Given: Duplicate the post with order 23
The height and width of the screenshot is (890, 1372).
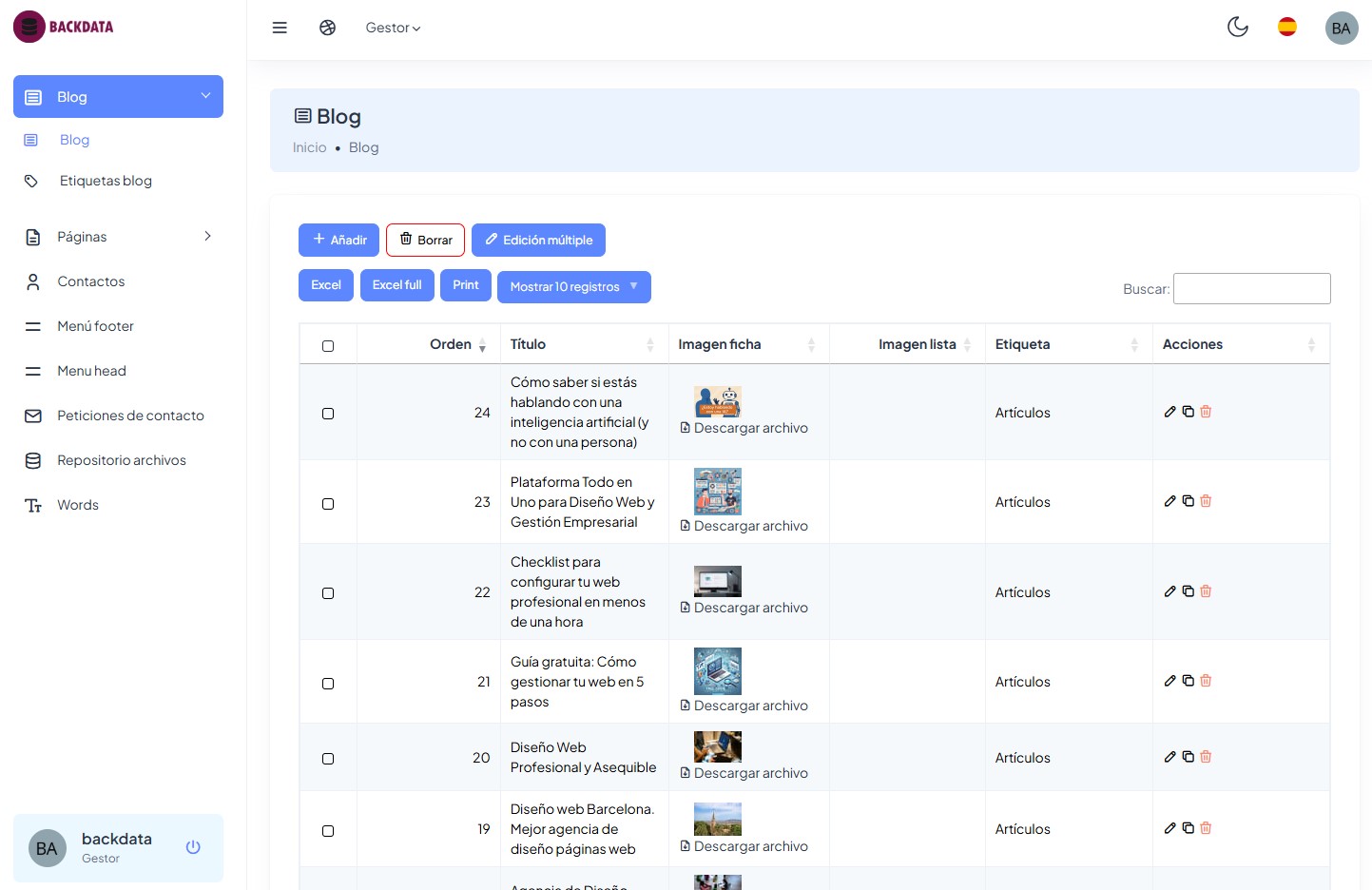Looking at the screenshot, I should click(x=1188, y=501).
